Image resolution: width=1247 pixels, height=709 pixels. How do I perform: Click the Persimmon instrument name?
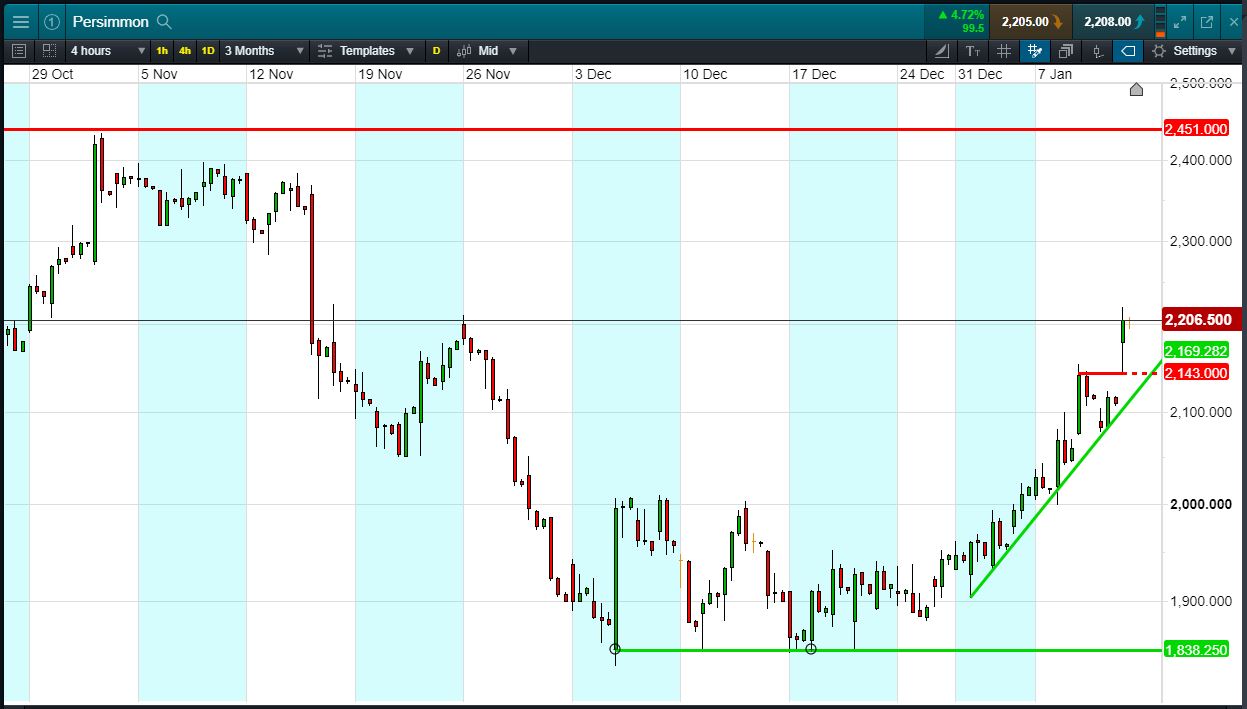click(x=110, y=21)
